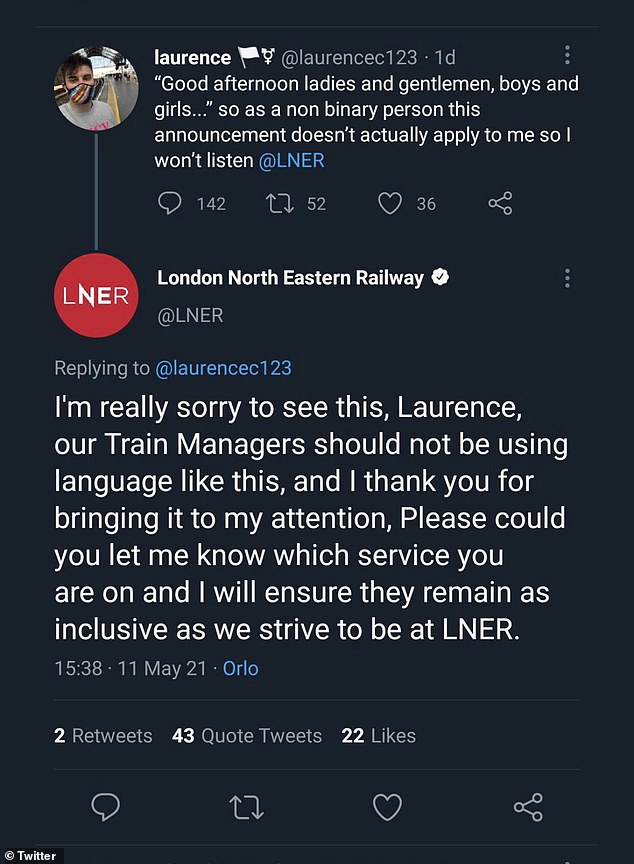The width and height of the screenshot is (634, 864).
Task: Retweet laurence's tweet with 52 retweets
Action: pos(277,204)
